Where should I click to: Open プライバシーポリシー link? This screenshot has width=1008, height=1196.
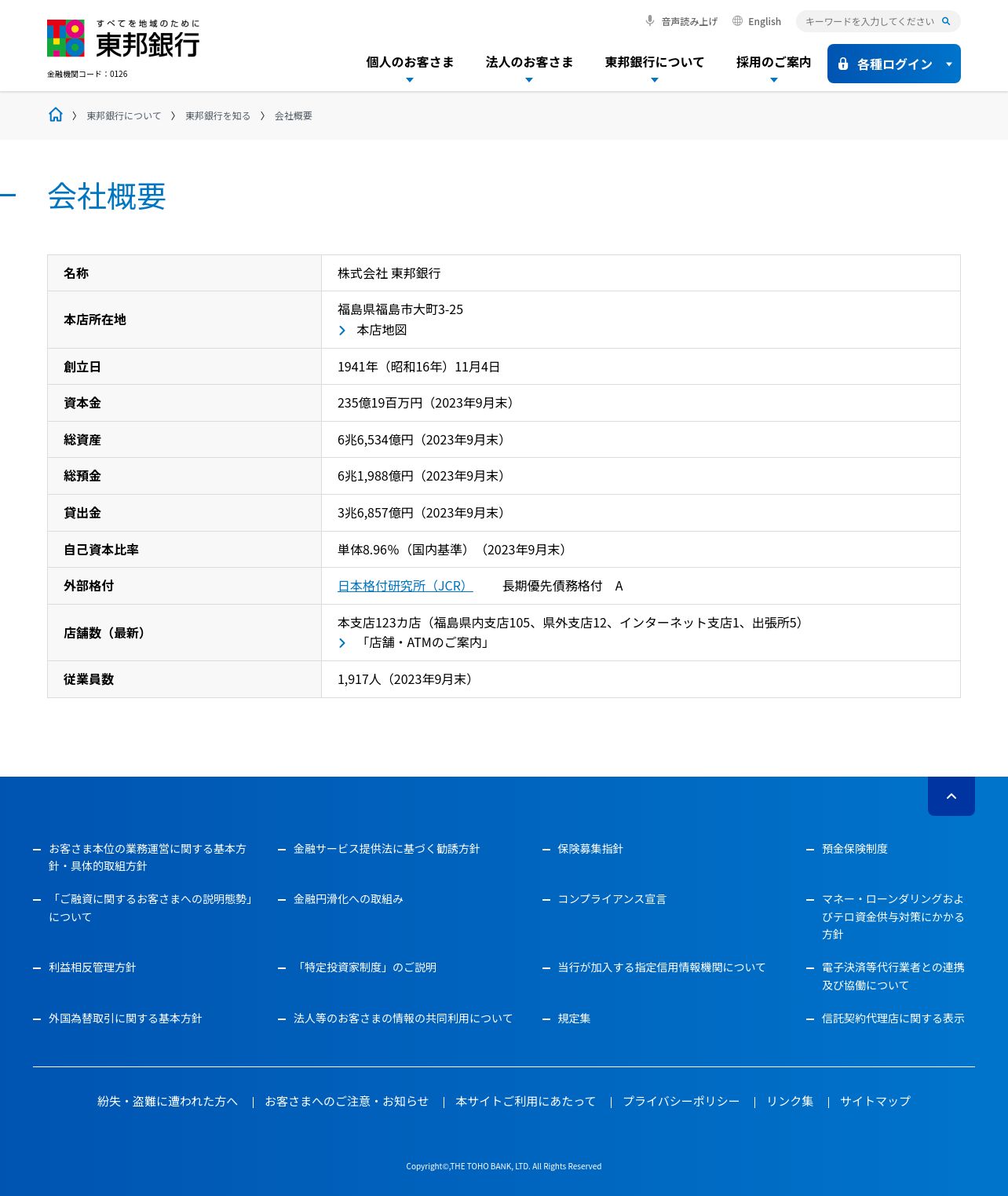coord(681,1101)
